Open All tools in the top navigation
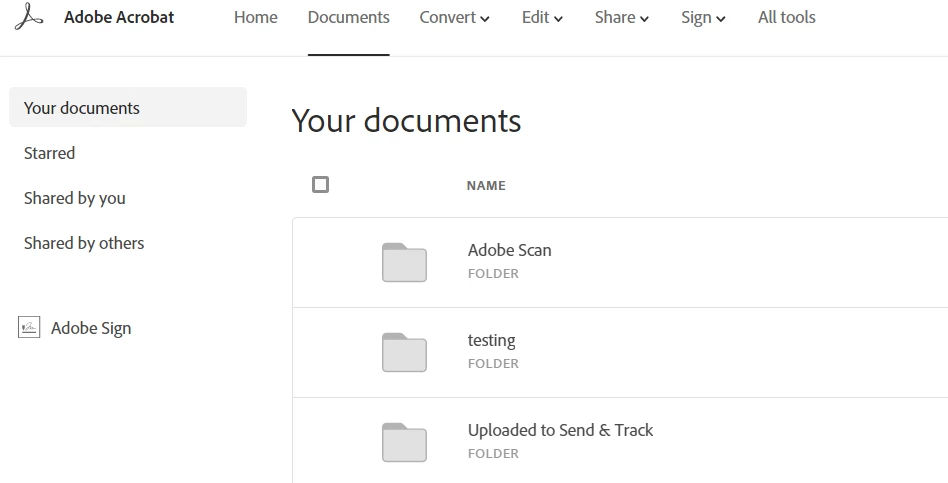 (x=787, y=18)
